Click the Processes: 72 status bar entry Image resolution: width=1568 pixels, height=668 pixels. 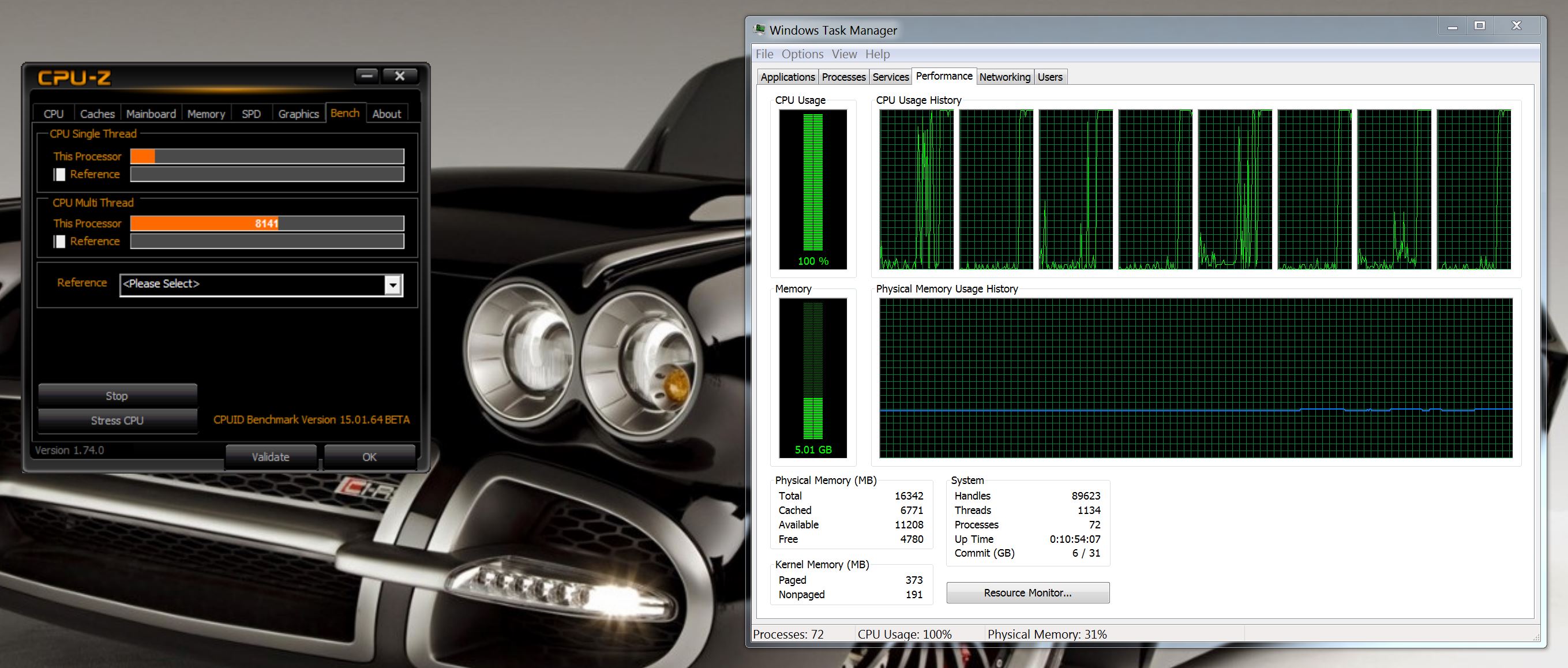pos(788,635)
